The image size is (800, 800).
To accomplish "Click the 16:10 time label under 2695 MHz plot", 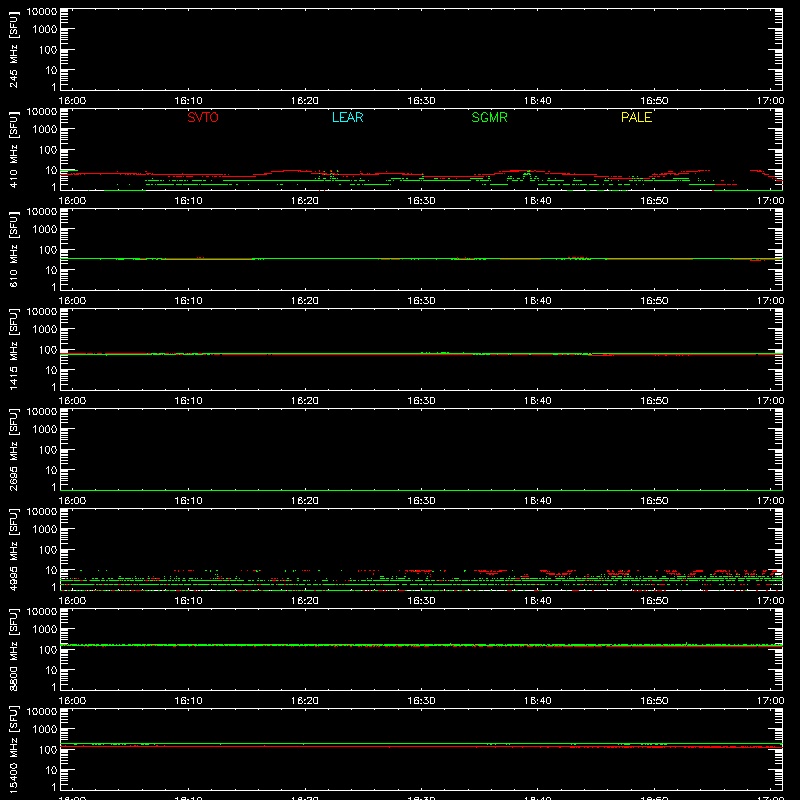I will point(188,501).
